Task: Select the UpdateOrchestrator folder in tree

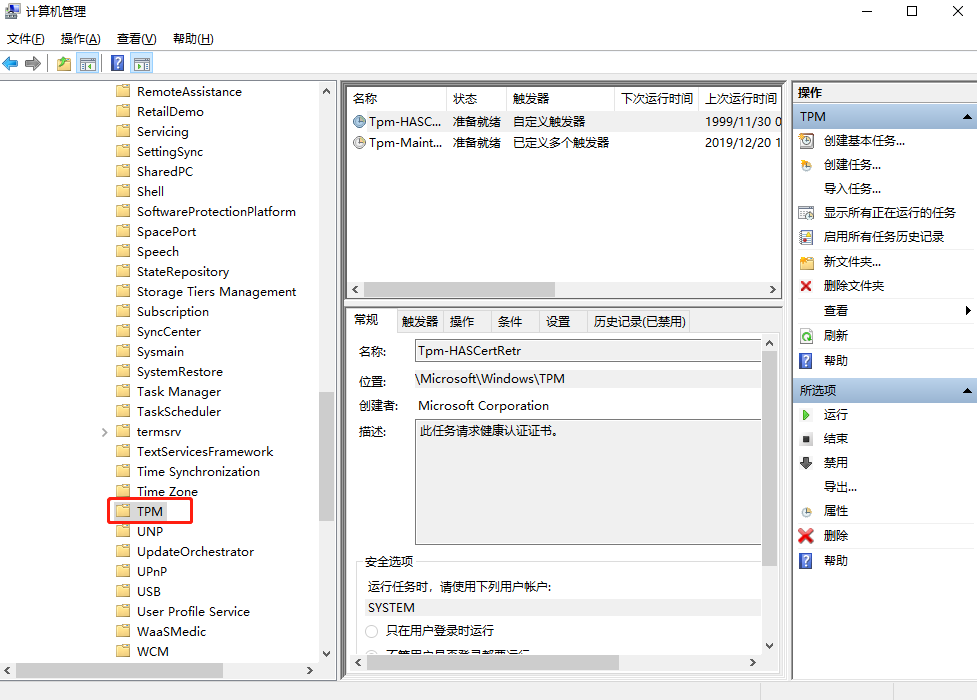Action: pos(195,552)
